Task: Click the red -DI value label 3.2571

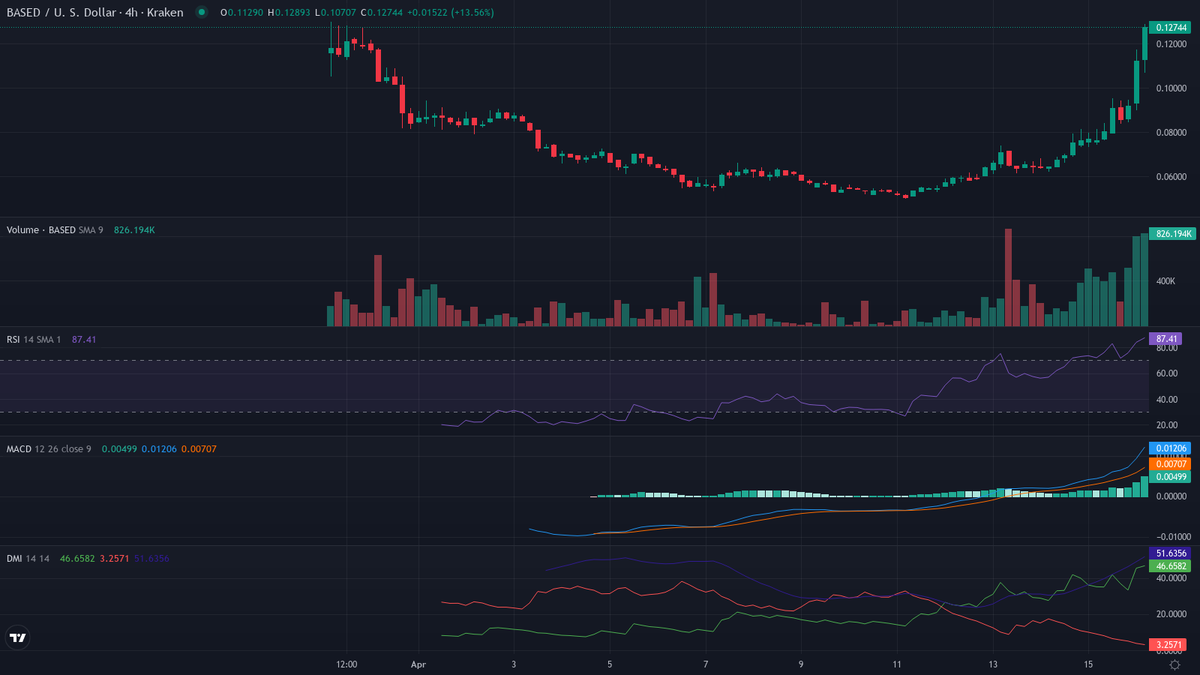Action: click(x=1165, y=645)
